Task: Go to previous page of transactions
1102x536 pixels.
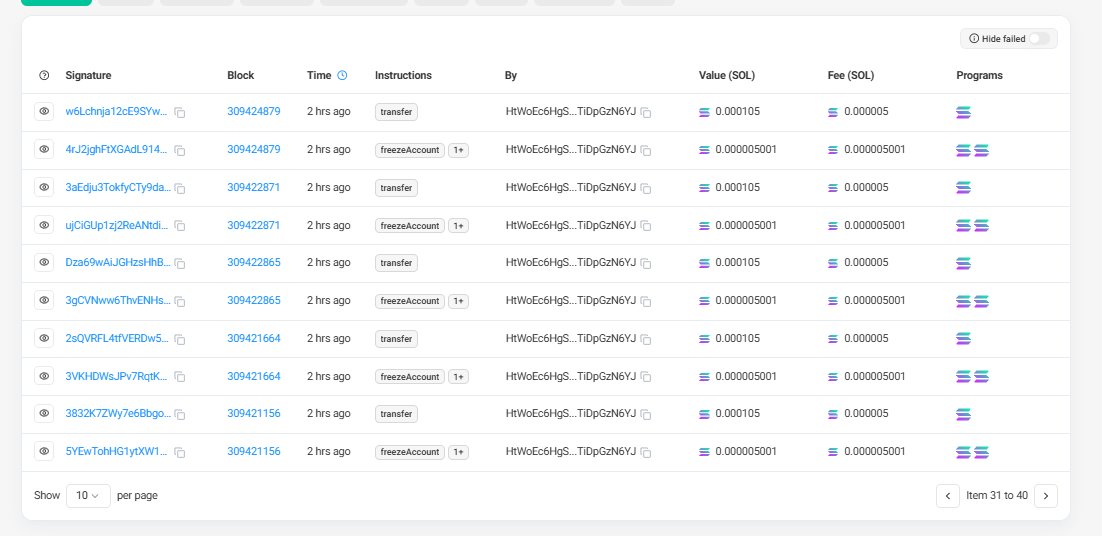Action: click(947, 496)
